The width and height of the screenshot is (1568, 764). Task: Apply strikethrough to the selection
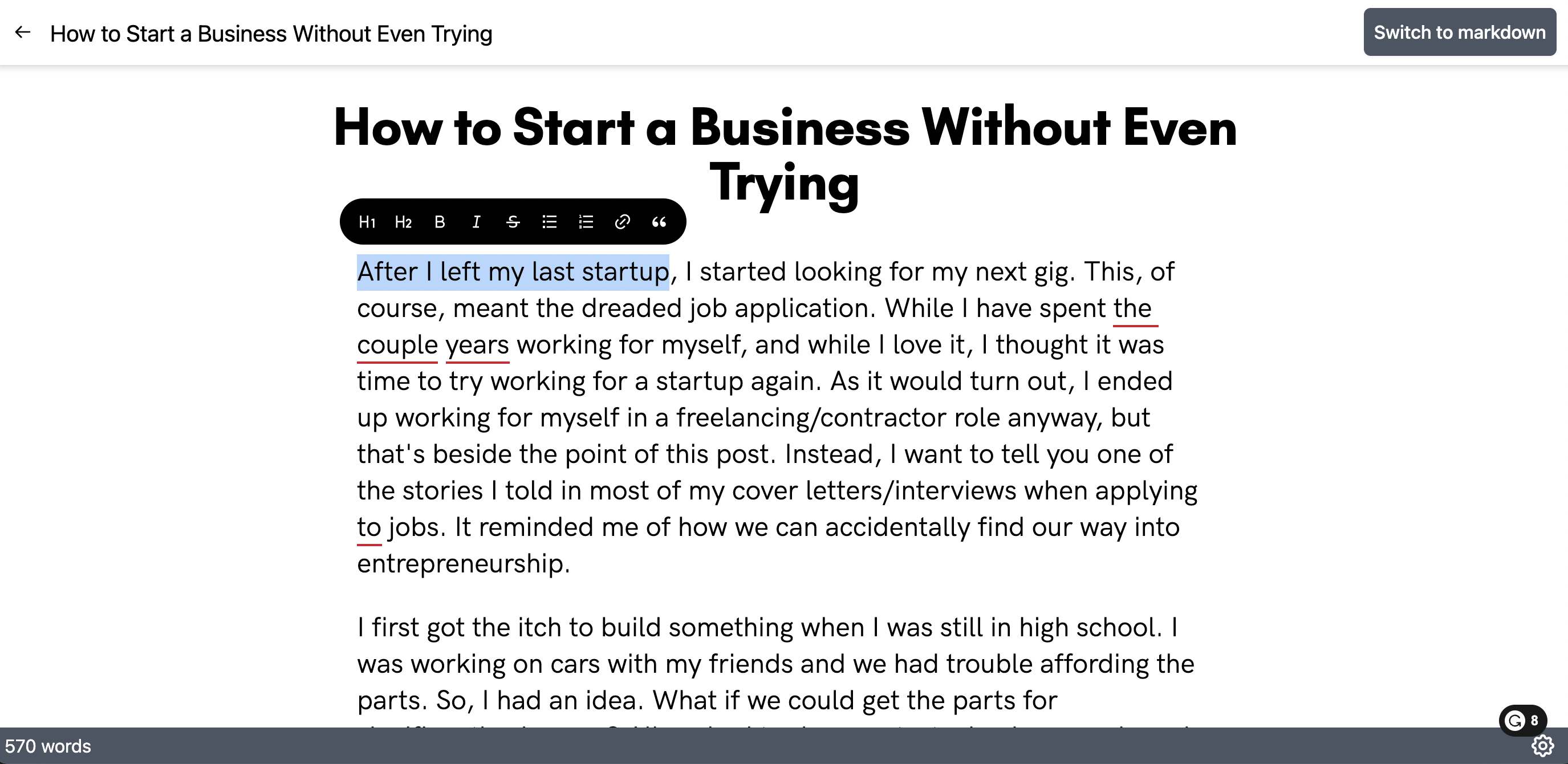tap(513, 222)
